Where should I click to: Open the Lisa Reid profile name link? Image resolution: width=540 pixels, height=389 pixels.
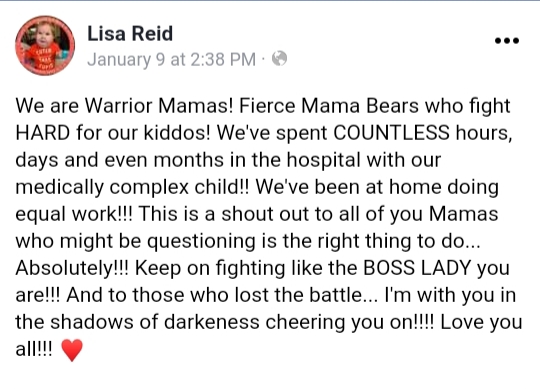[130, 33]
